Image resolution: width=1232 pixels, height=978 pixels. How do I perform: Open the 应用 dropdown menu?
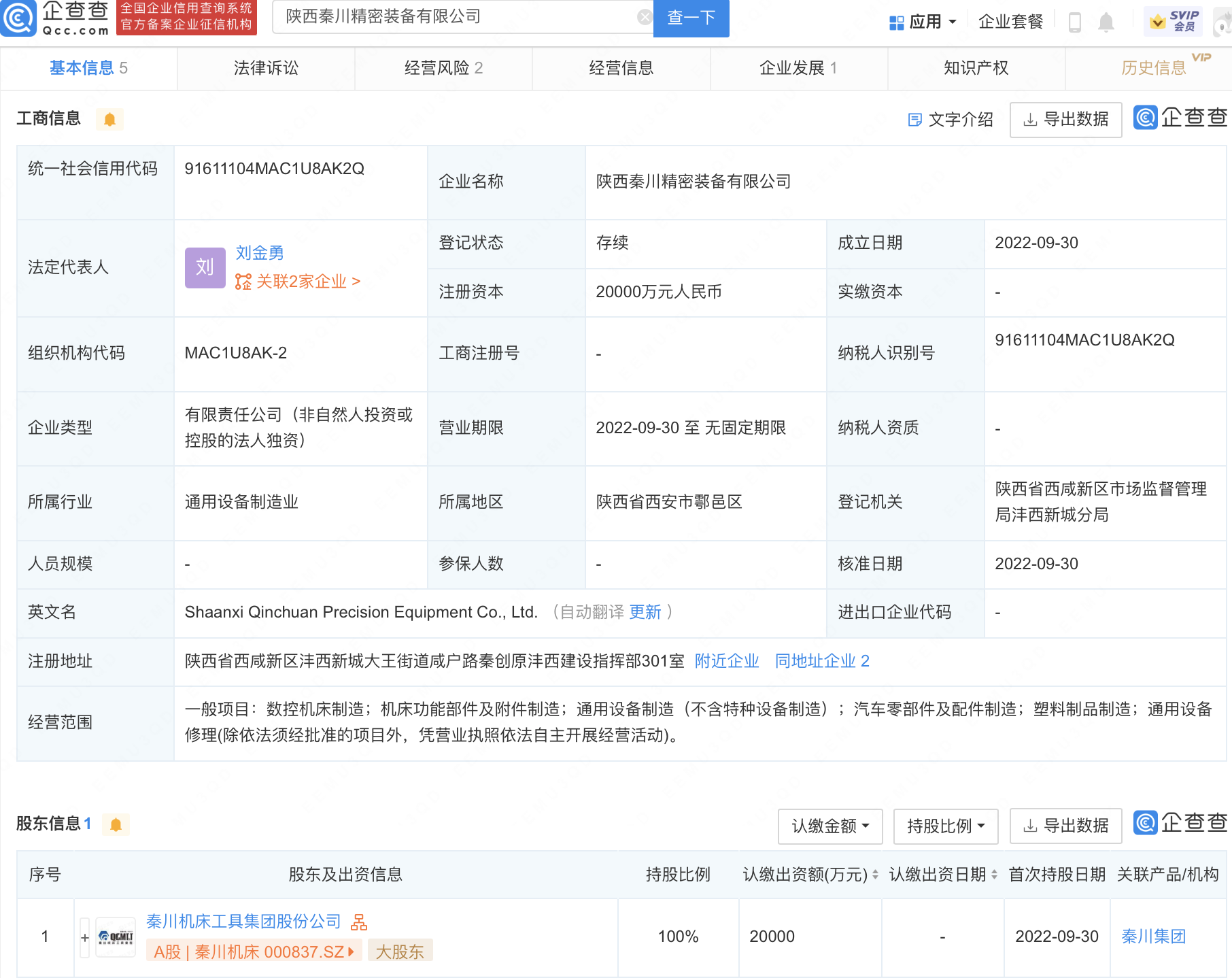click(923, 22)
